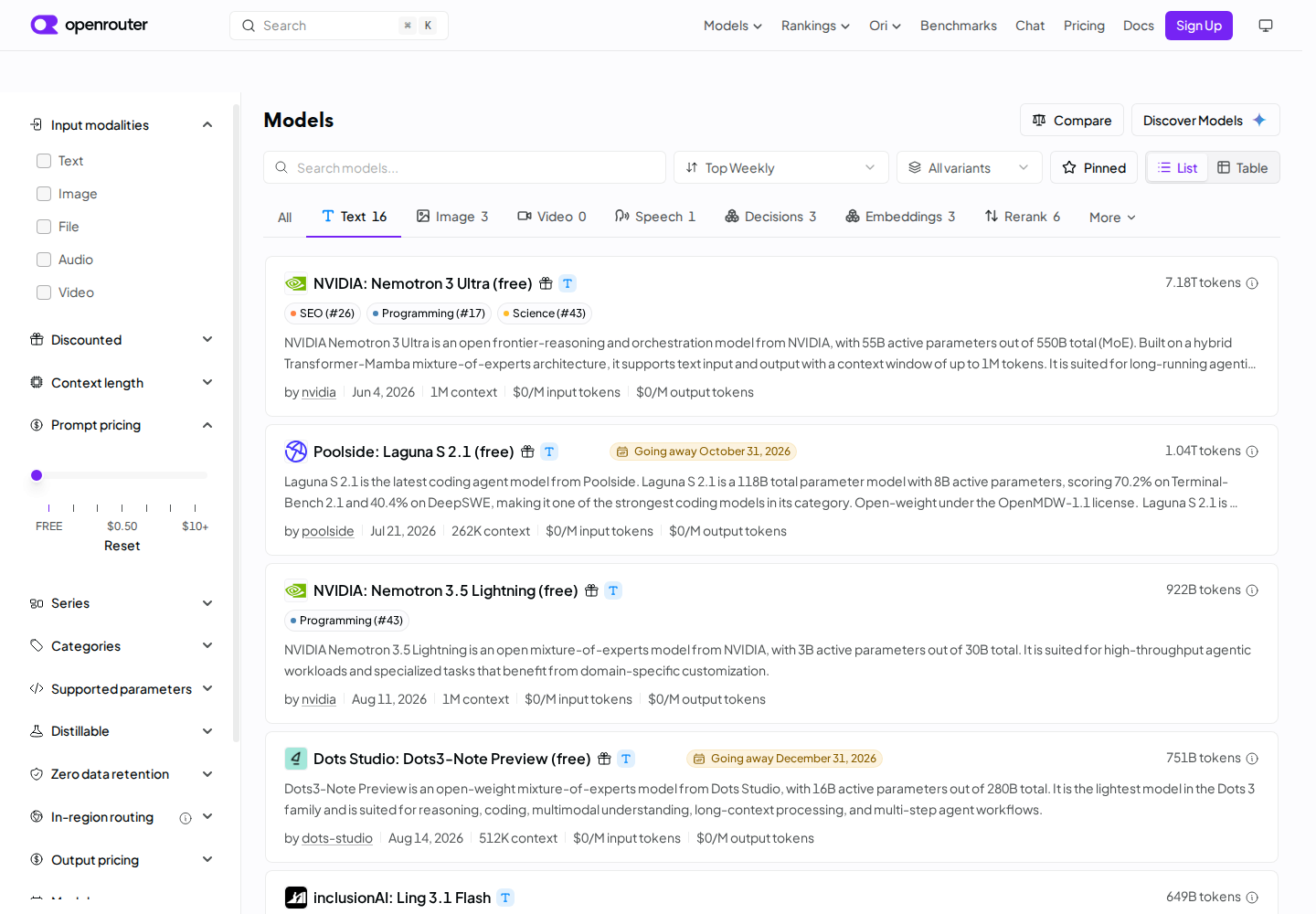Image resolution: width=1316 pixels, height=914 pixels.
Task: Click the gift icon next to Nemotron 3 Ultra
Action: [x=546, y=283]
